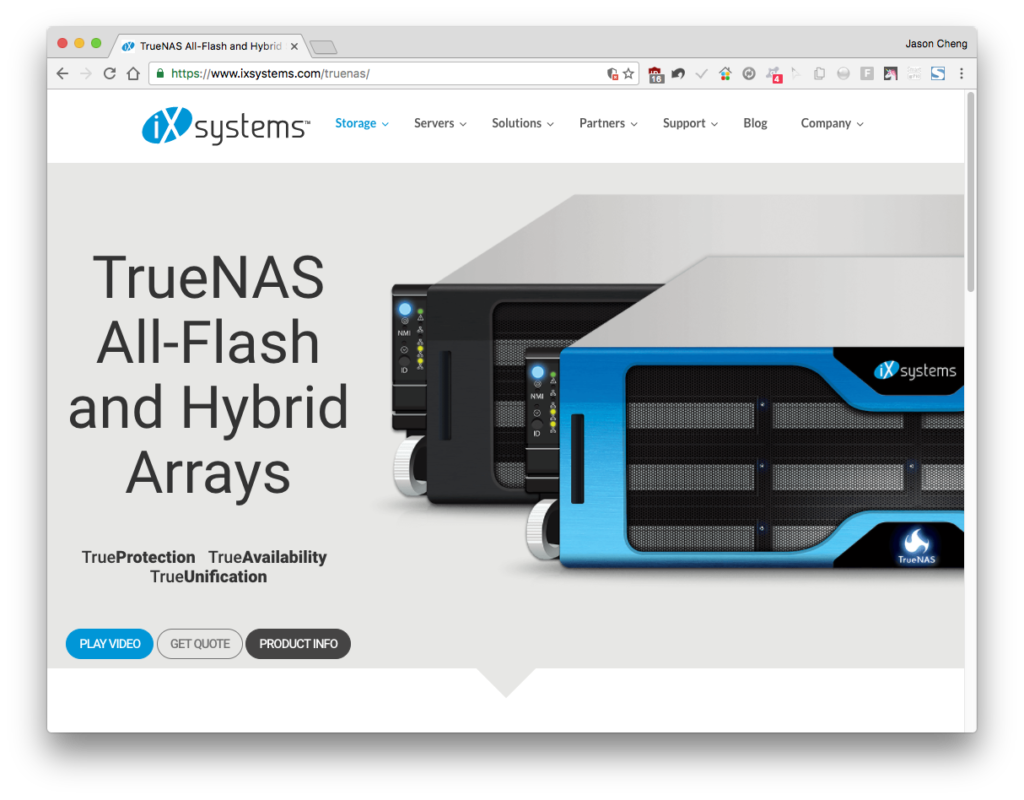The image size is (1024, 800).
Task: Click the page vertical scrollbar
Action: (970, 192)
